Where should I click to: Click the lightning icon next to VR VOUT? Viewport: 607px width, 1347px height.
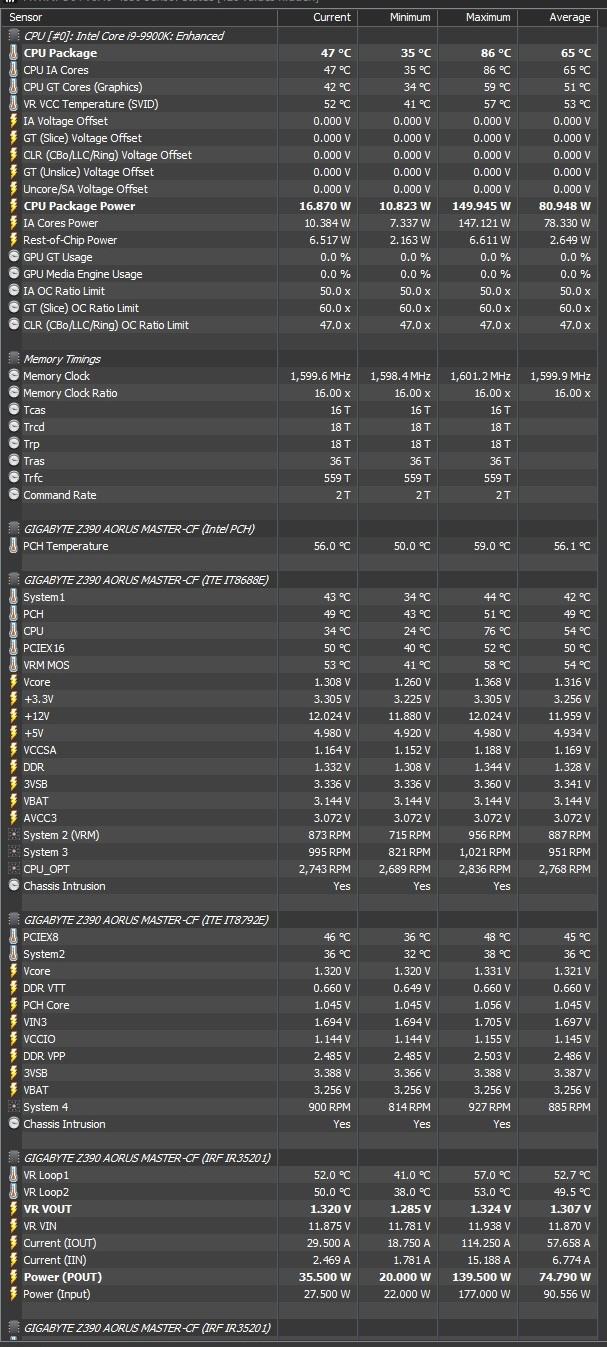pyautogui.click(x=13, y=1209)
